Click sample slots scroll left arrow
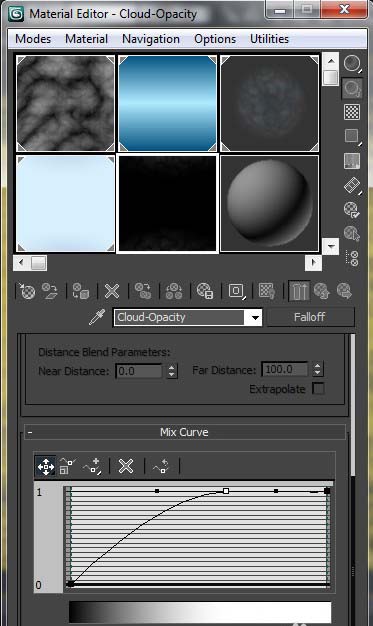This screenshot has width=373, height=626. (21, 263)
